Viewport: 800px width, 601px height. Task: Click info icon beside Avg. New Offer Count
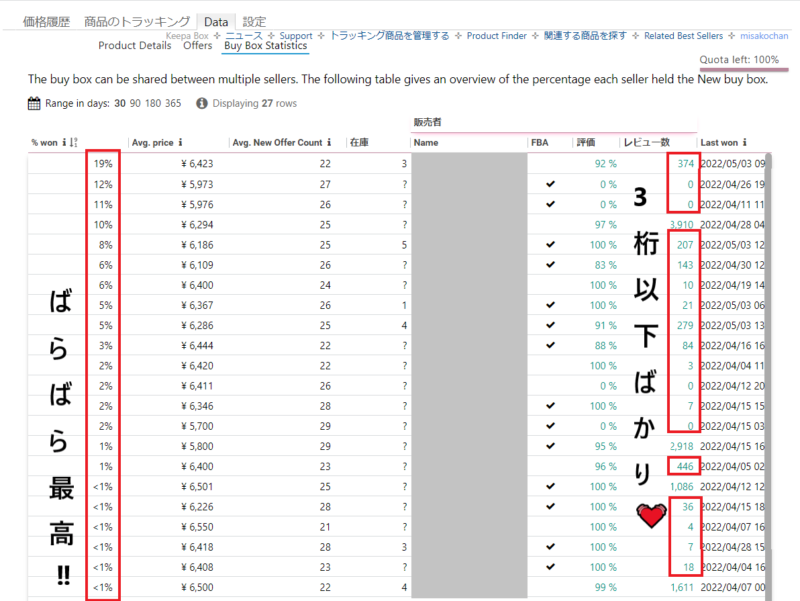[329, 143]
